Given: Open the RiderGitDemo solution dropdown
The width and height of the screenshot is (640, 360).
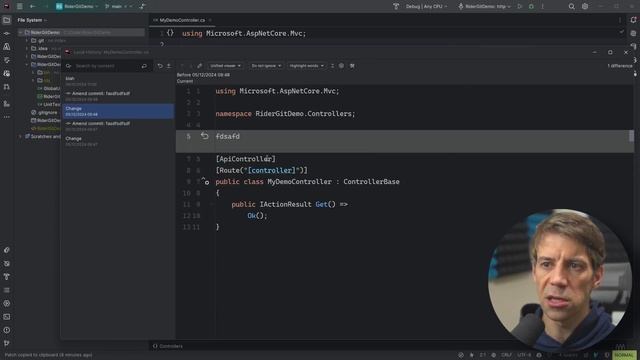Looking at the screenshot, I should click(77, 7).
